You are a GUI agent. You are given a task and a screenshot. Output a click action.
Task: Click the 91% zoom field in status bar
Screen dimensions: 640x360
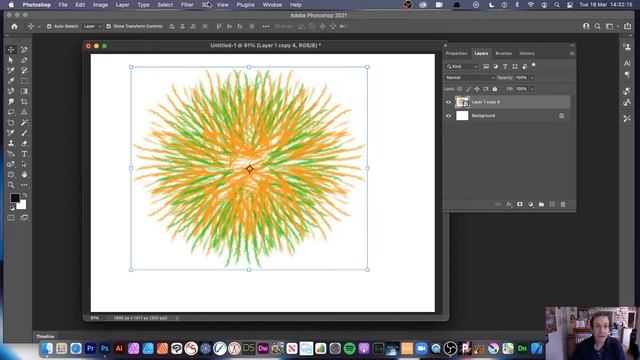(95, 318)
